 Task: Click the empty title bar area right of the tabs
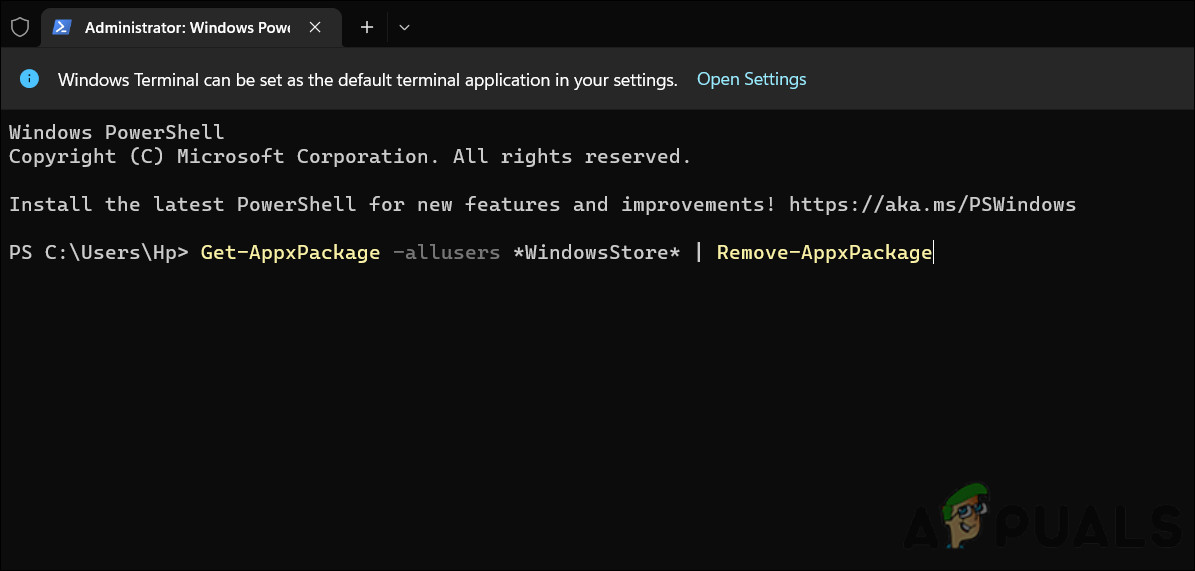tap(800, 27)
